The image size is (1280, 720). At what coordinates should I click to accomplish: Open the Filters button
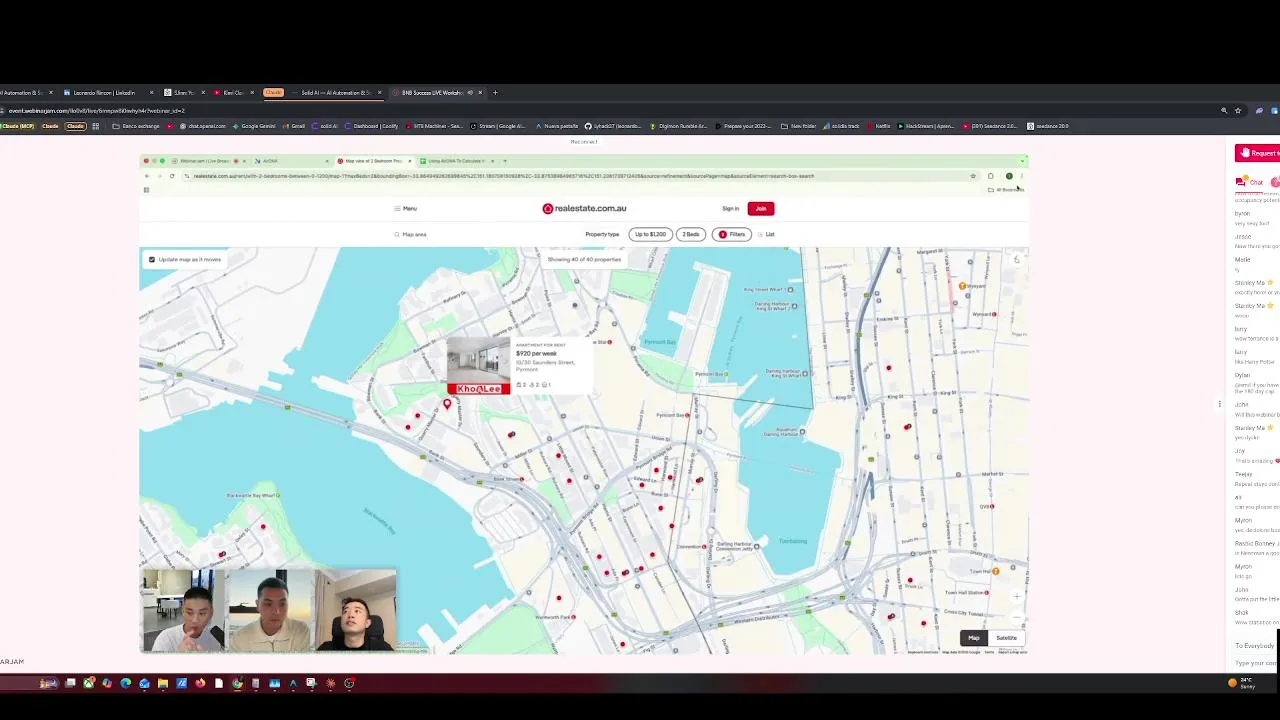(731, 234)
